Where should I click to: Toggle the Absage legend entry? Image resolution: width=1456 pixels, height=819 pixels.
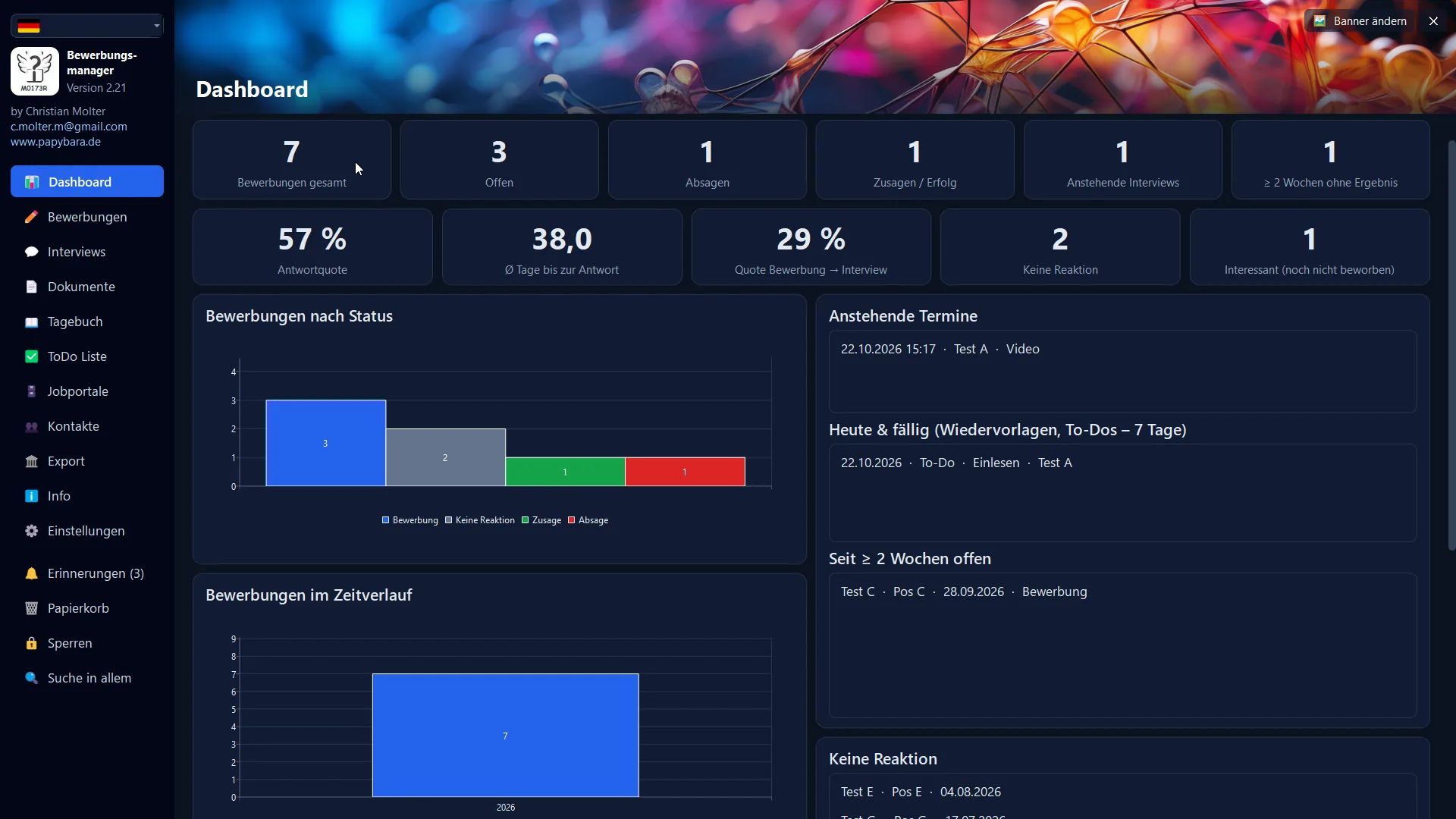coord(588,520)
